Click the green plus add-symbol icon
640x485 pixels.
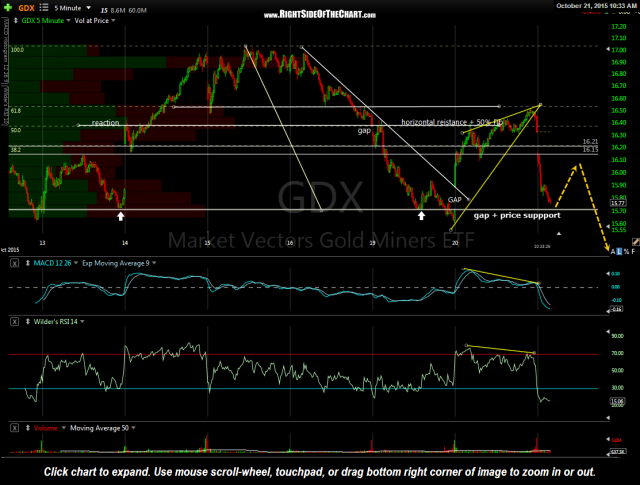coord(7,7)
